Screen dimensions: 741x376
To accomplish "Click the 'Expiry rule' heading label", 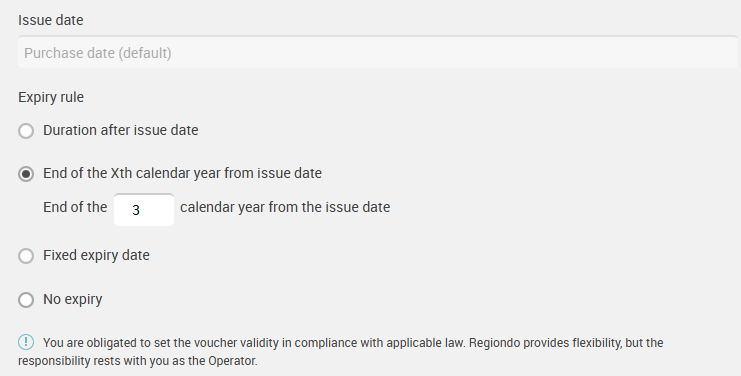I will [x=51, y=97].
